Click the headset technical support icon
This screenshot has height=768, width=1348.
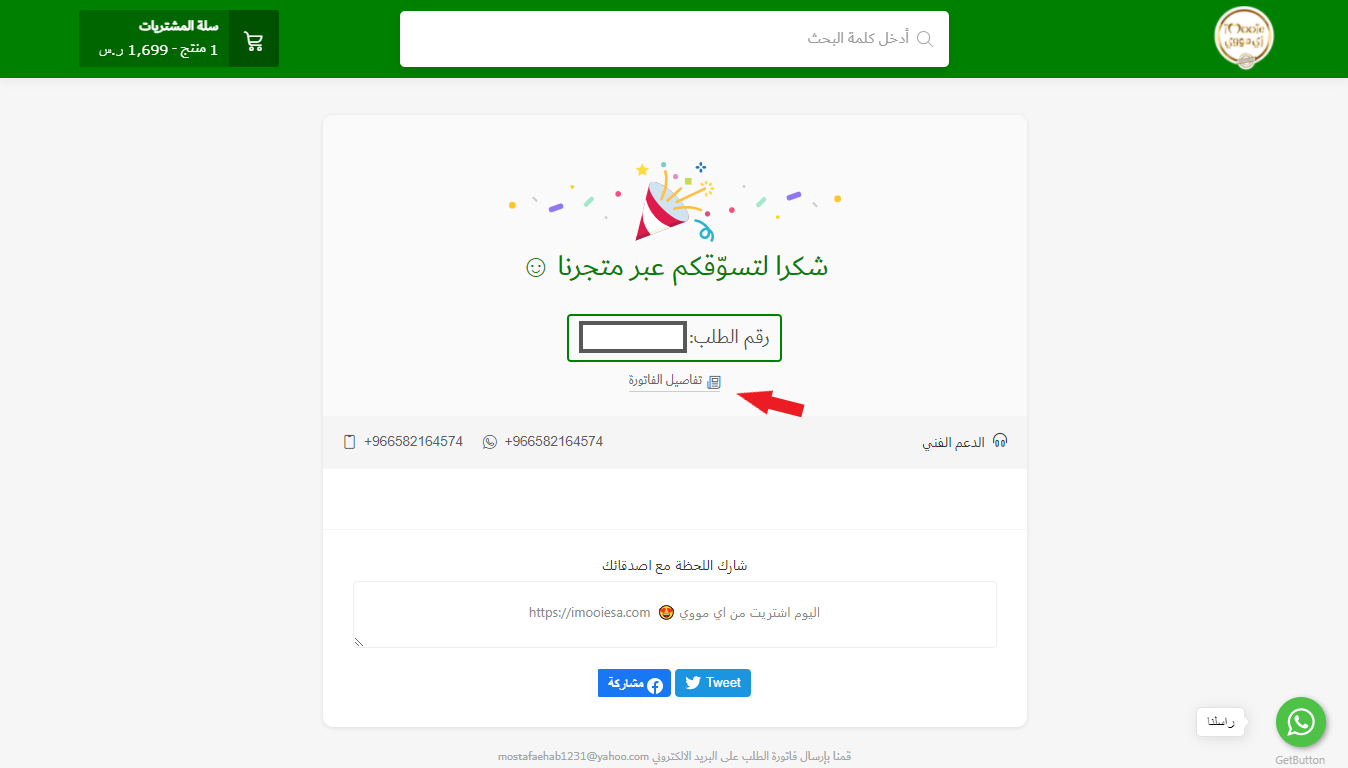[999, 441]
